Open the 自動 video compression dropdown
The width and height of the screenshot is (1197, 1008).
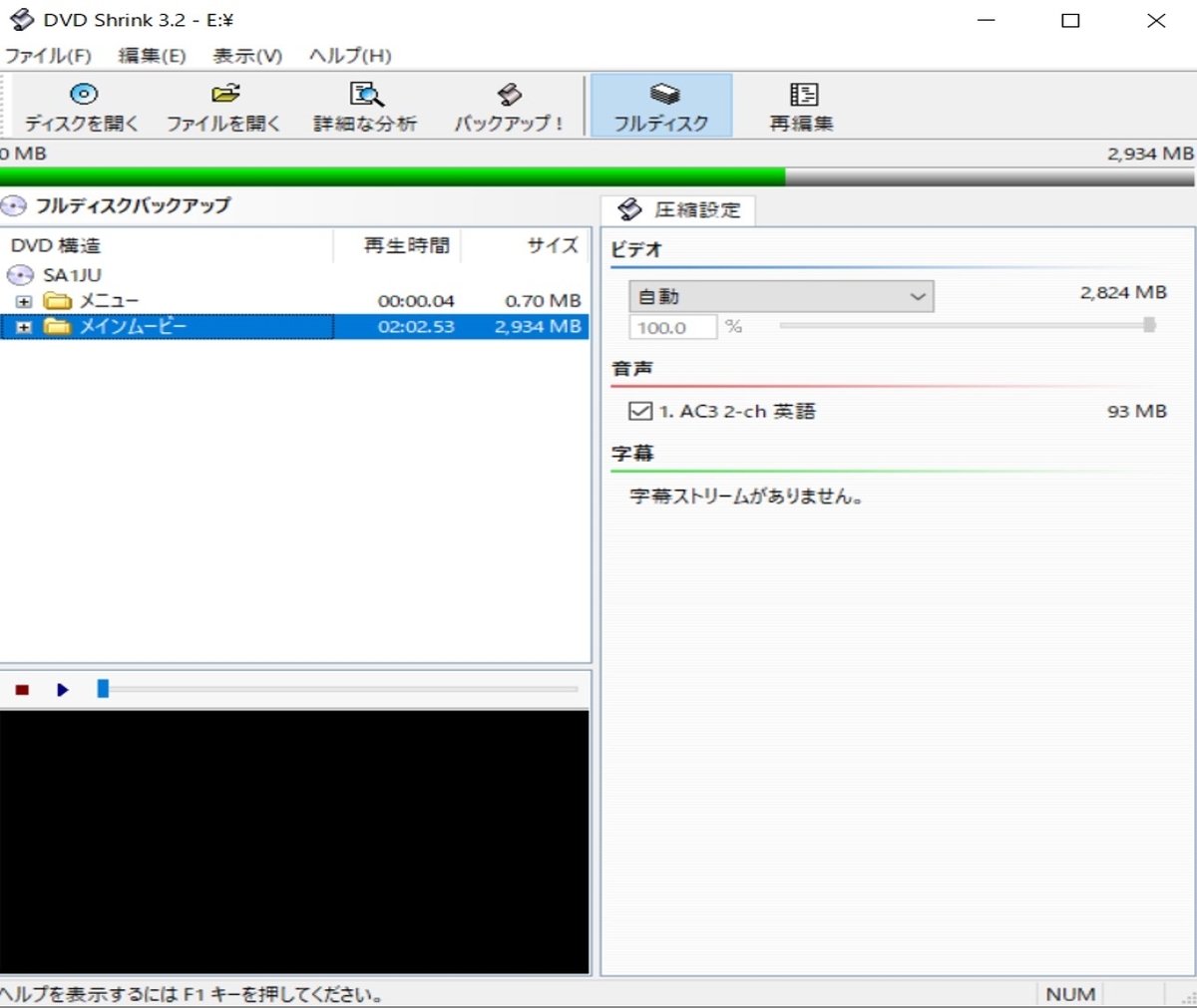pyautogui.click(x=781, y=296)
